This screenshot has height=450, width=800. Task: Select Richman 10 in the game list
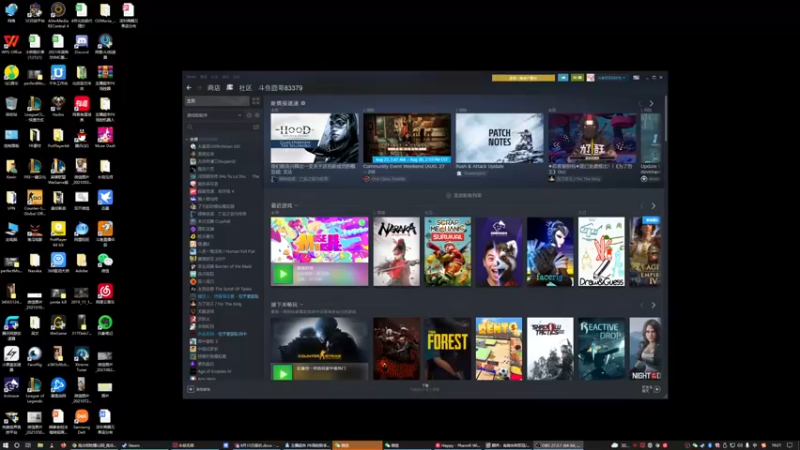[x=218, y=146]
